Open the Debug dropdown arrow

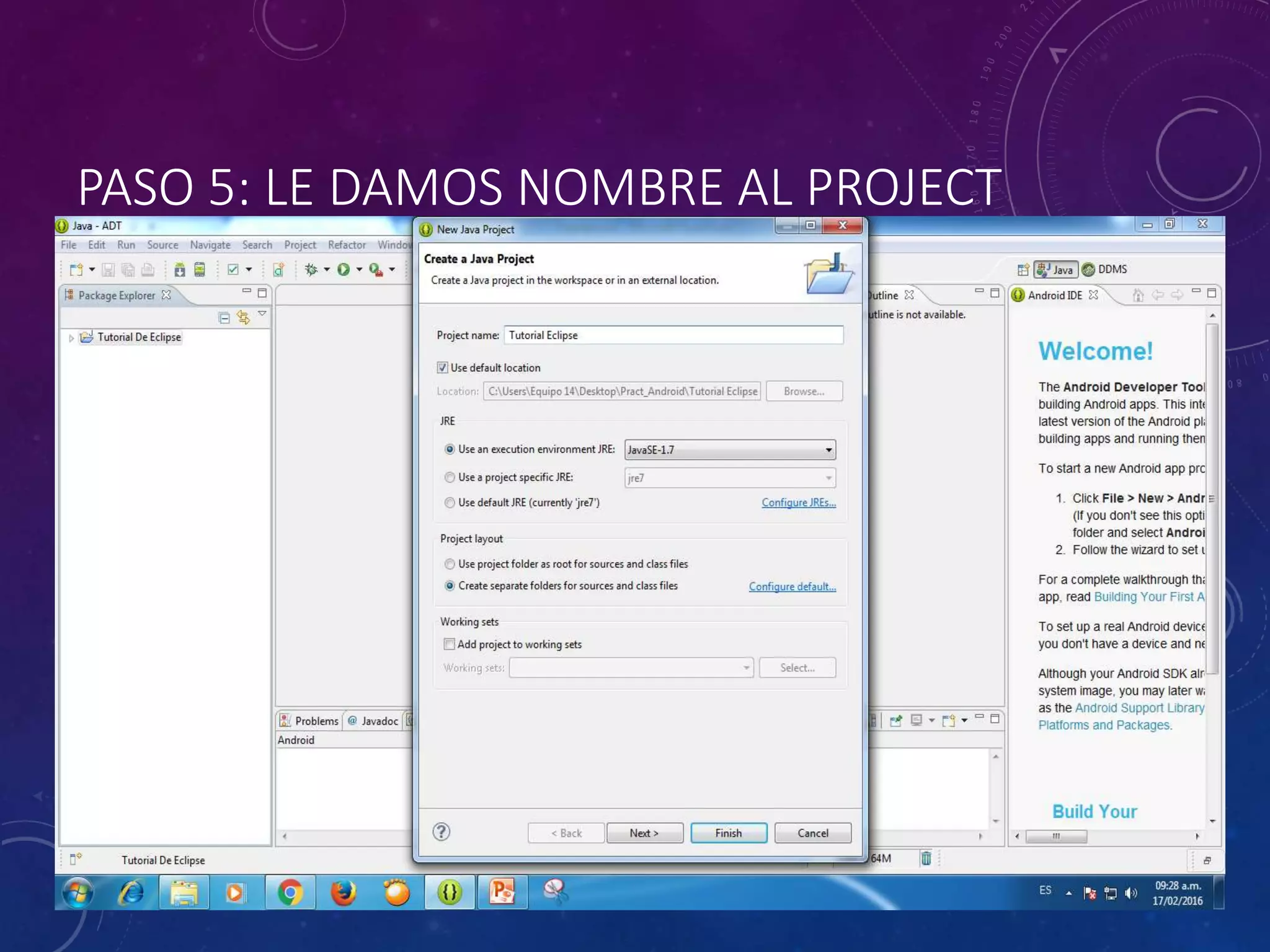pyautogui.click(x=327, y=270)
